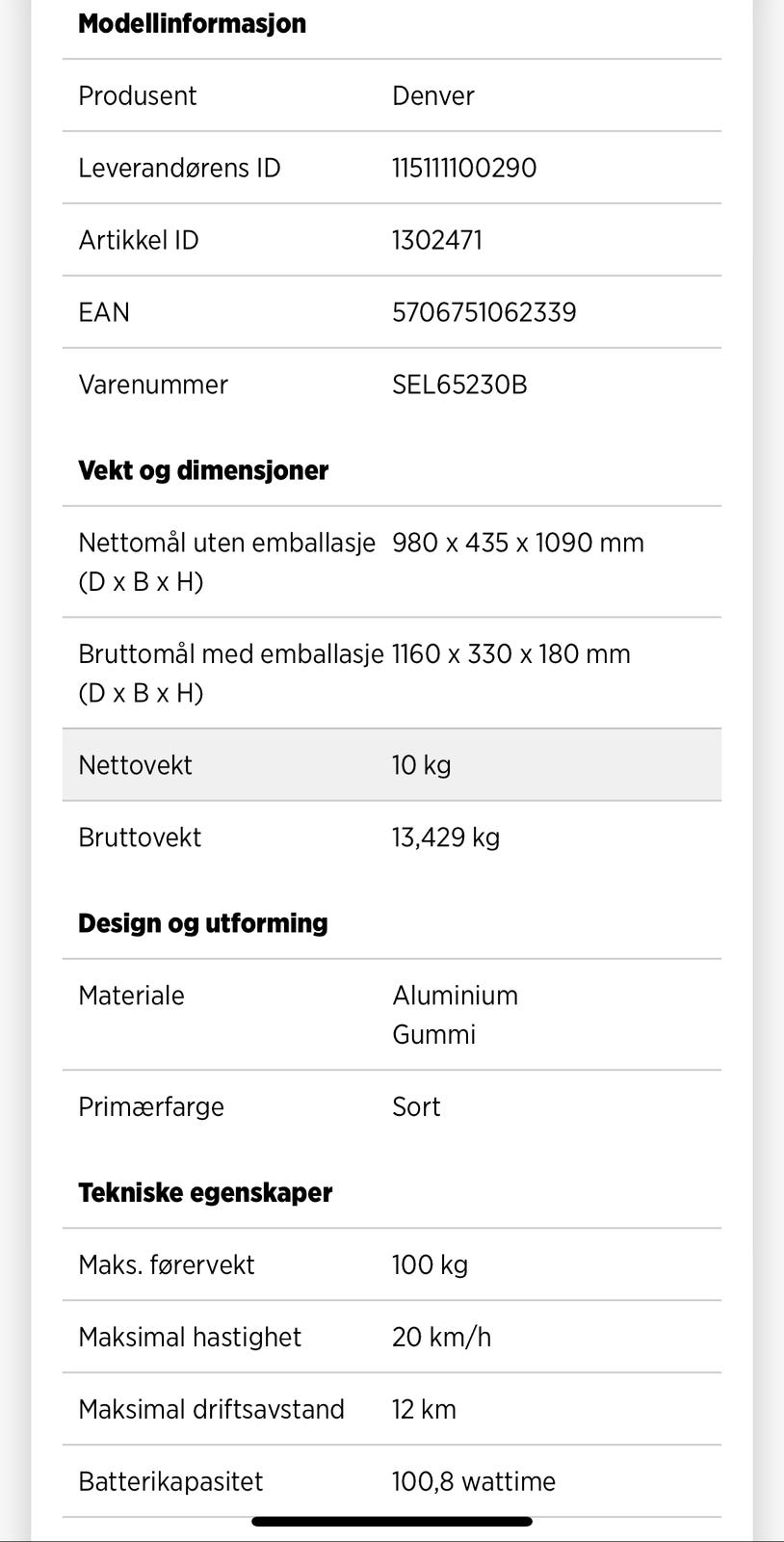Tap the Tekniske egenskaper heading

point(205,1193)
